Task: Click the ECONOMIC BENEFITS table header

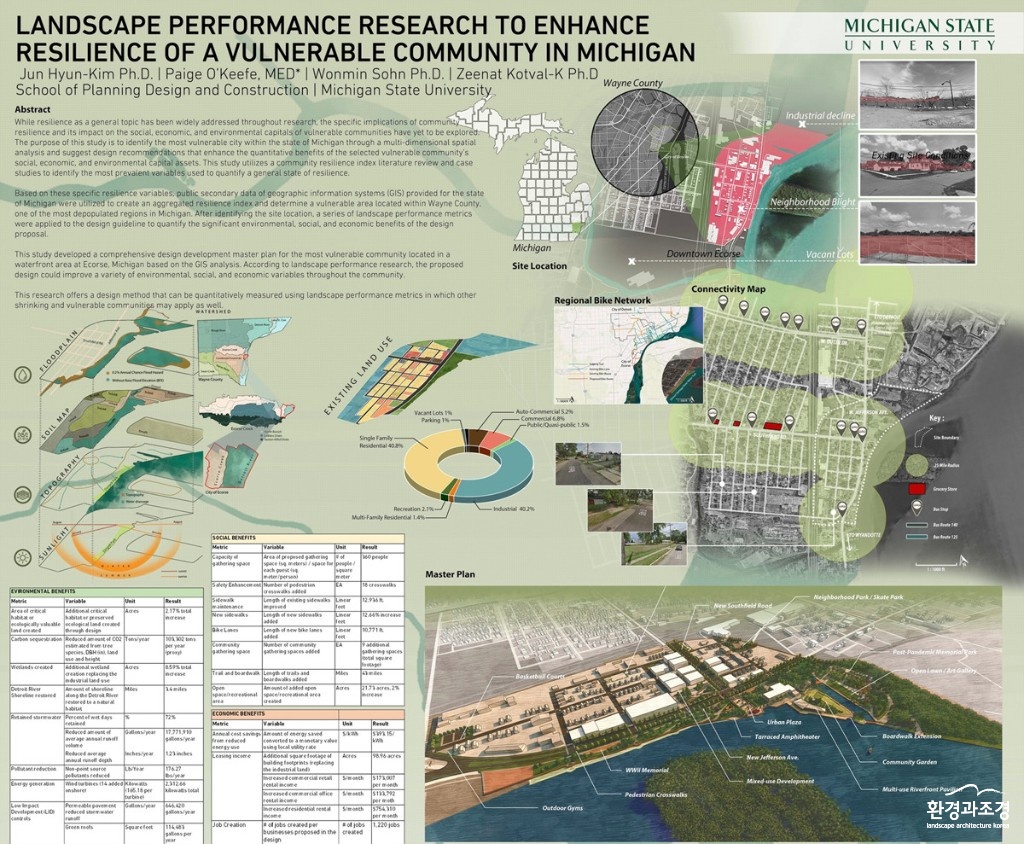Action: point(308,713)
